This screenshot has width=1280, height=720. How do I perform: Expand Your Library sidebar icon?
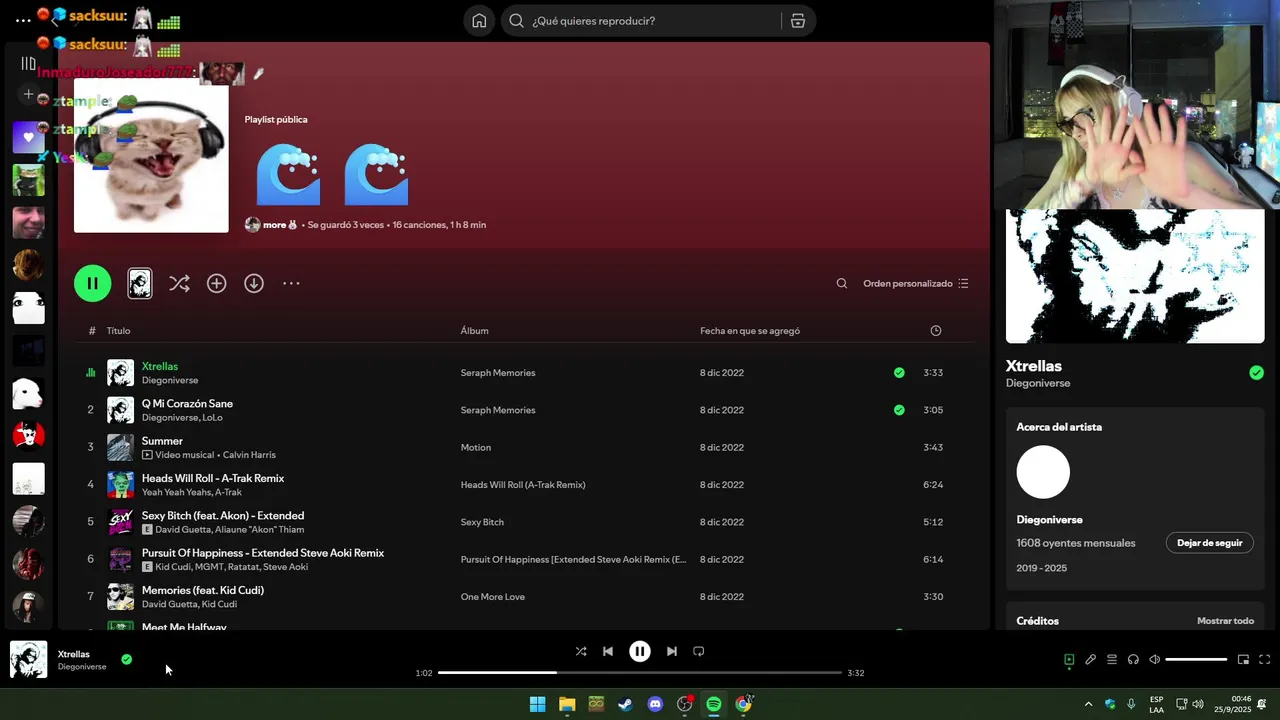(x=28, y=63)
